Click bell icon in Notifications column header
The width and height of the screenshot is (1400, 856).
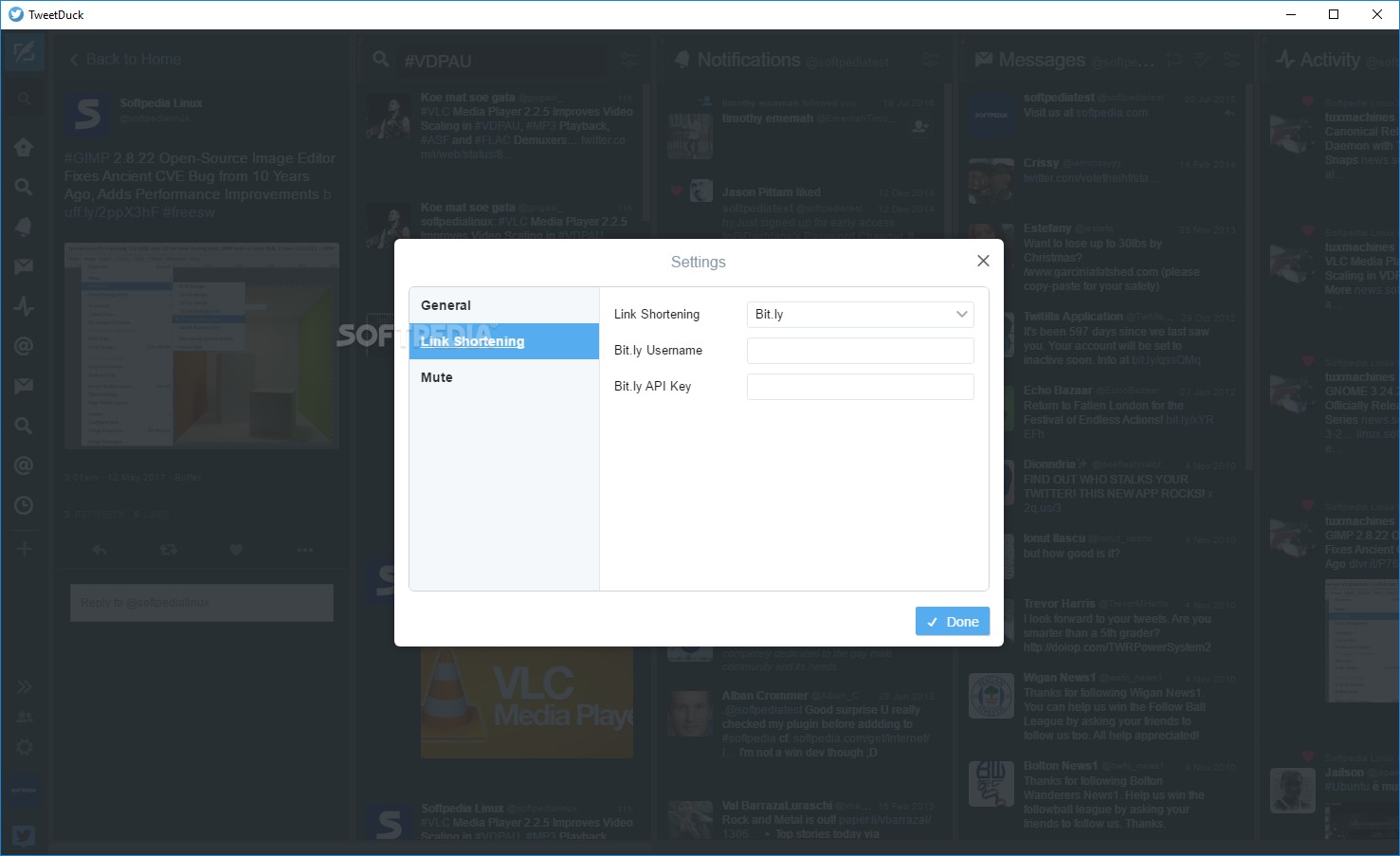click(x=682, y=59)
